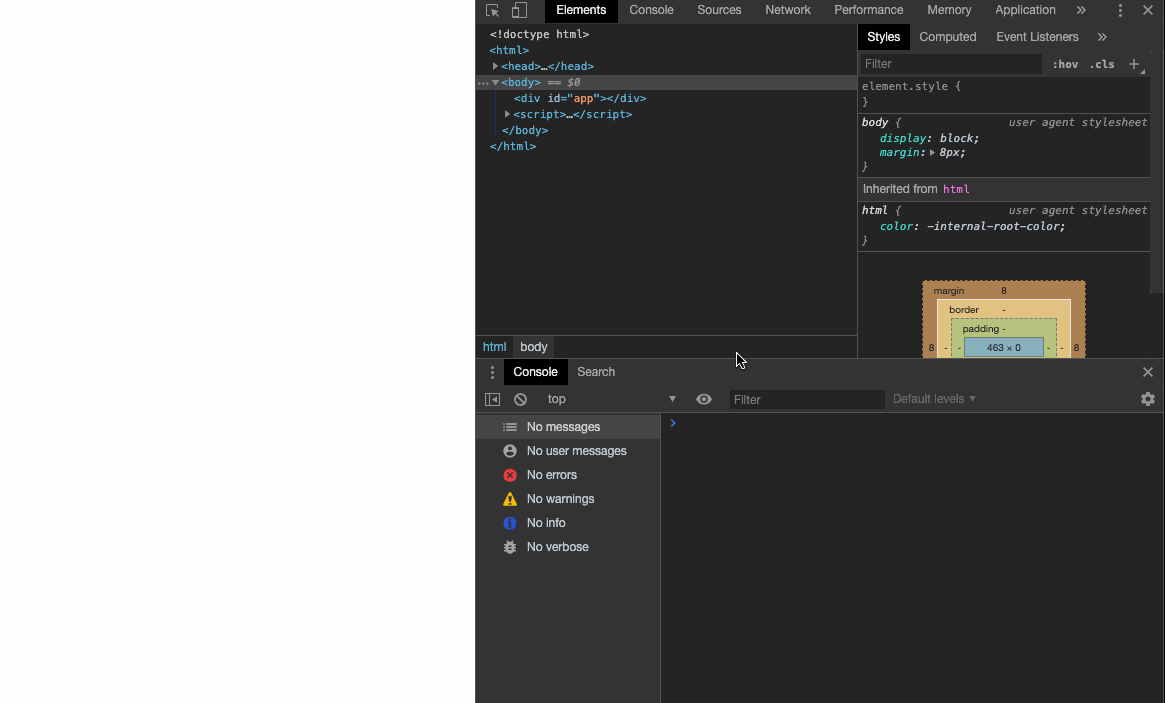The image size is (1165, 703).
Task: Create live expression with the eye icon
Action: coord(704,399)
